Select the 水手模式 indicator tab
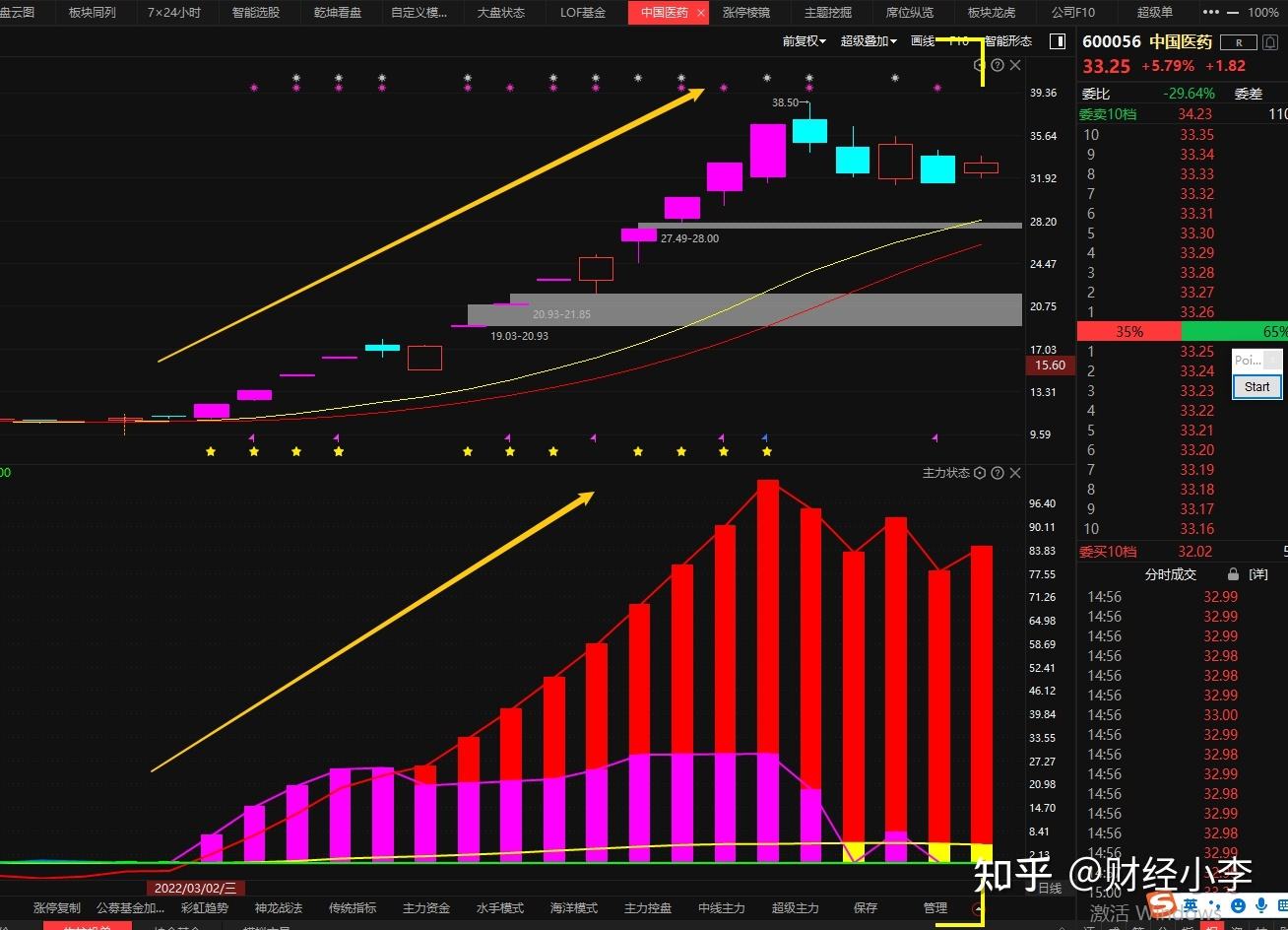1288x930 pixels. [x=500, y=907]
